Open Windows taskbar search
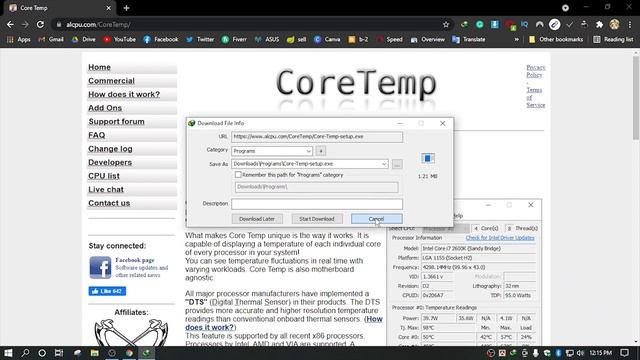The height and width of the screenshot is (360, 640). [25, 353]
